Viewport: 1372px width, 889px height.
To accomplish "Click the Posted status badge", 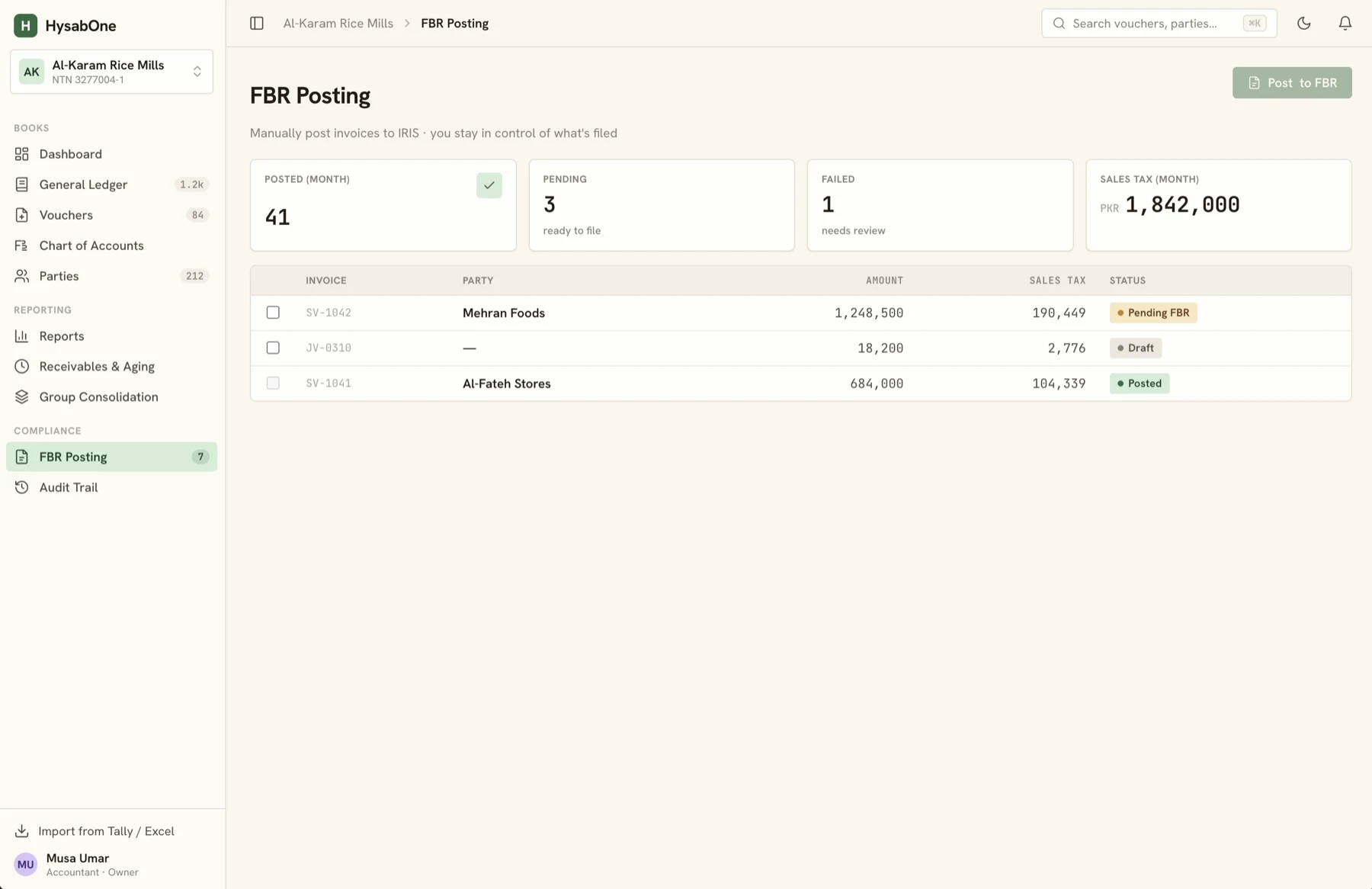I will (1140, 384).
